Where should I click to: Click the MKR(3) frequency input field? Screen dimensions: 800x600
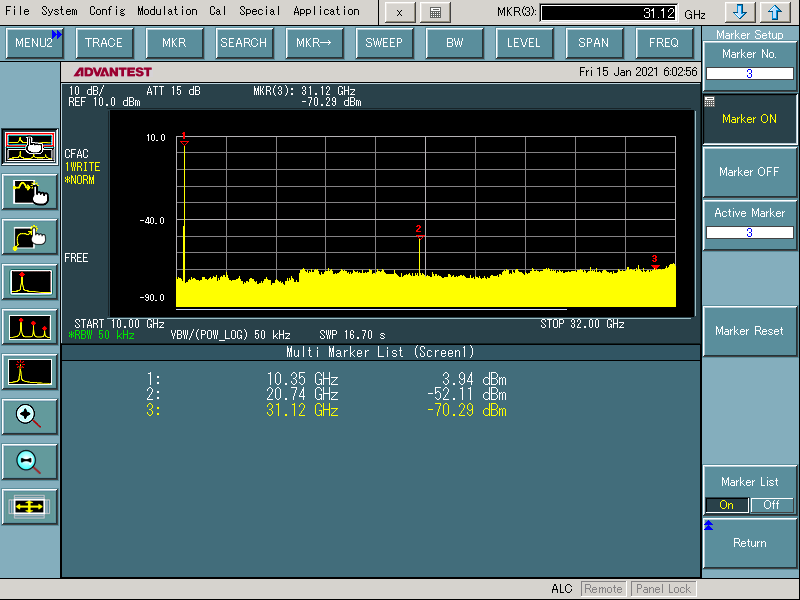pyautogui.click(x=609, y=13)
